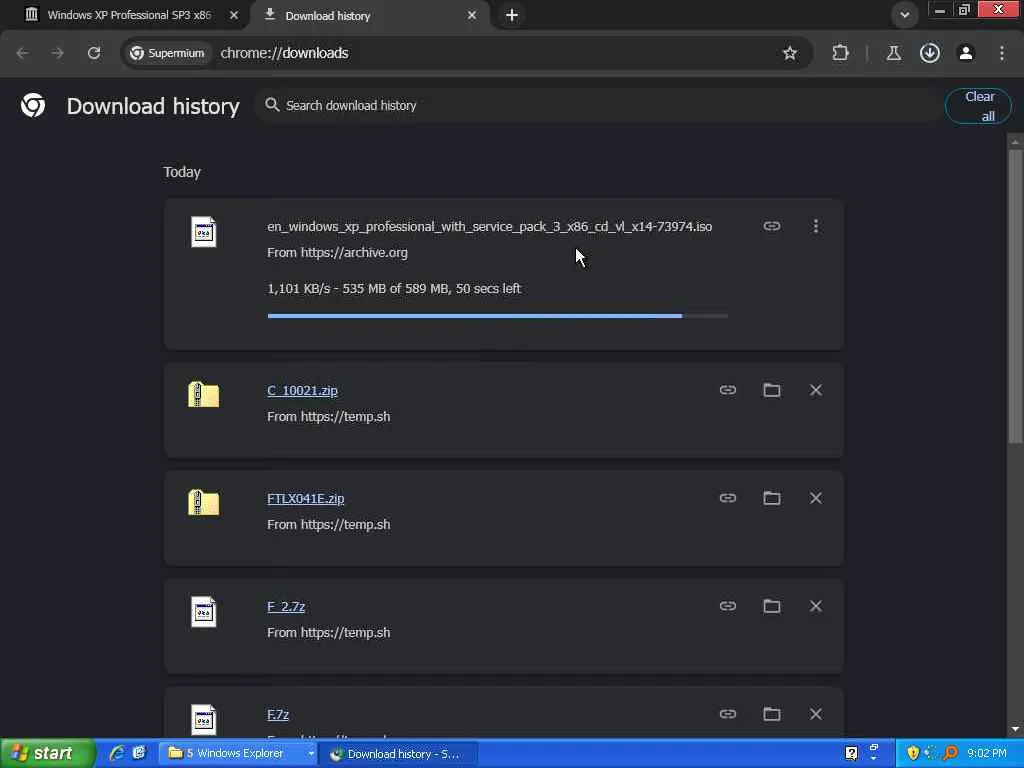Screen dimensions: 1024x768
Task: Open the C_10021.zip file link
Action: point(302,391)
